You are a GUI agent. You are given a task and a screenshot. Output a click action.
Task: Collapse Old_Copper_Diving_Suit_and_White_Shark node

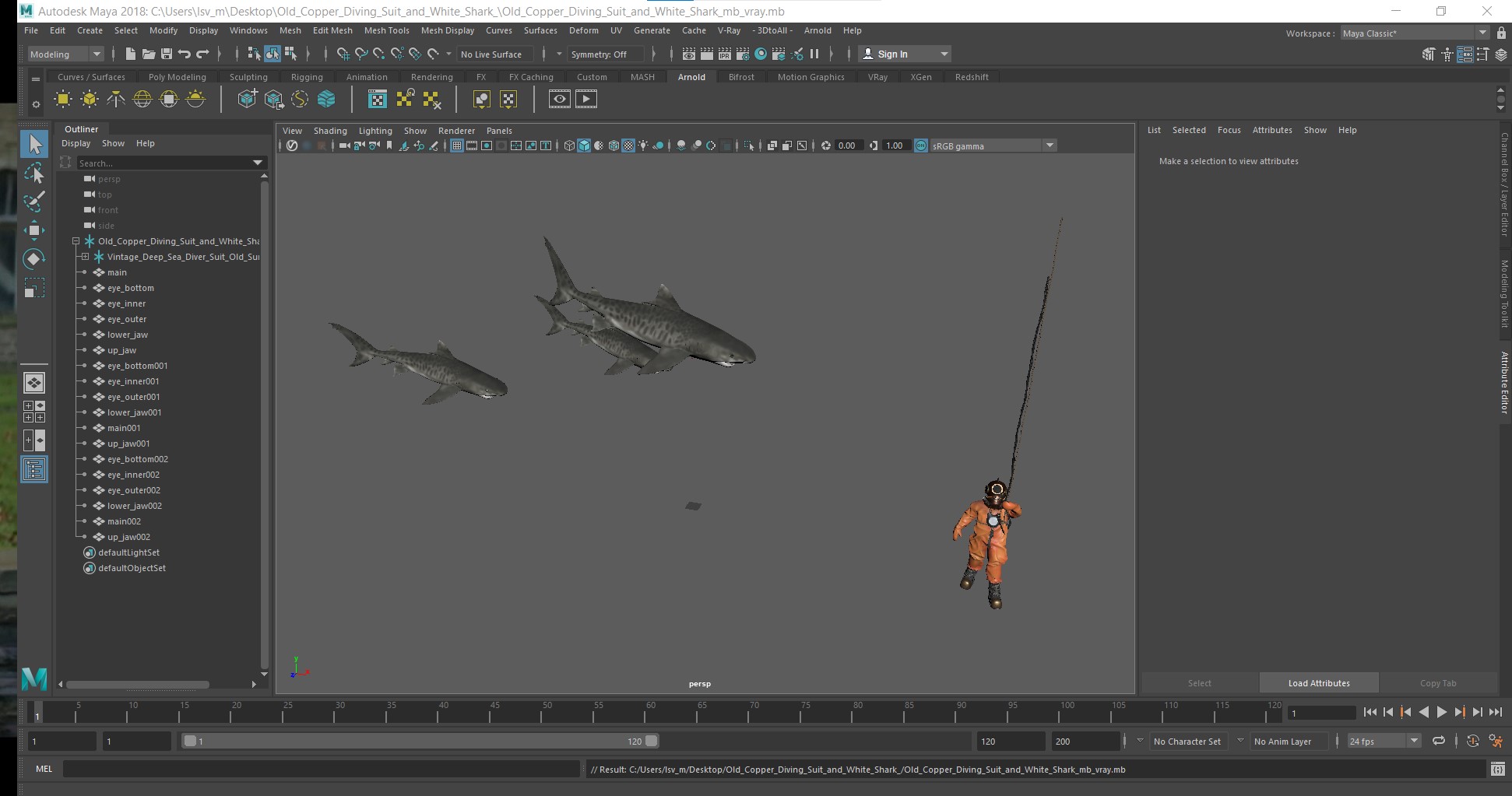(x=76, y=241)
